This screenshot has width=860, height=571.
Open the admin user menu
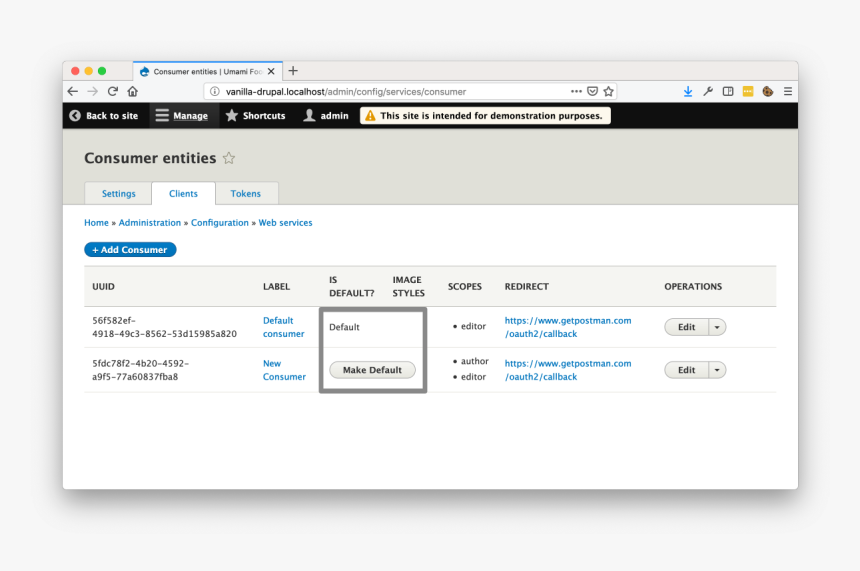pyautogui.click(x=326, y=116)
